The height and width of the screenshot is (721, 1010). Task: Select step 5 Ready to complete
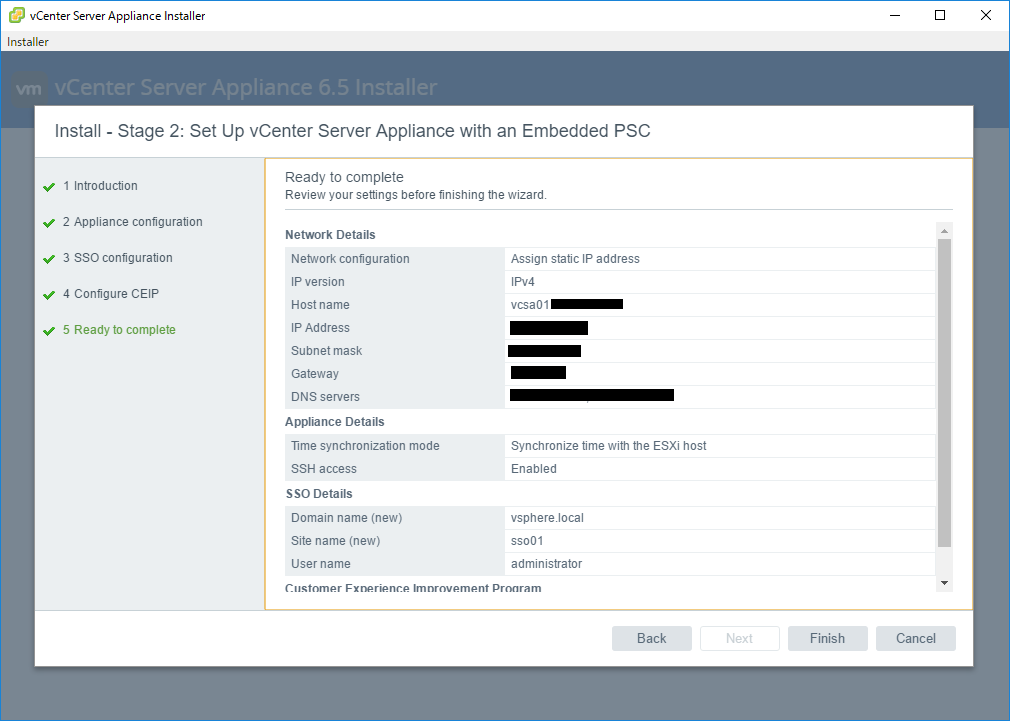click(x=119, y=330)
